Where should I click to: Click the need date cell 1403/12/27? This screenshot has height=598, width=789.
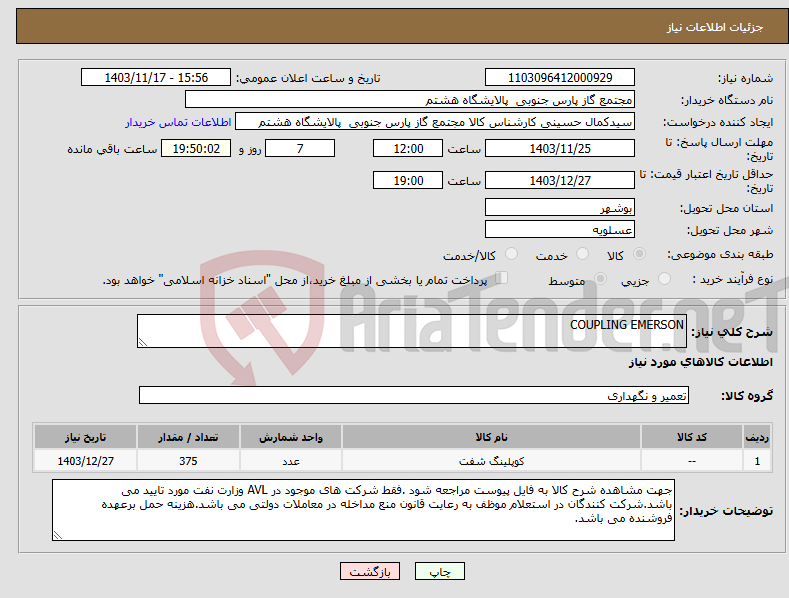point(86,461)
